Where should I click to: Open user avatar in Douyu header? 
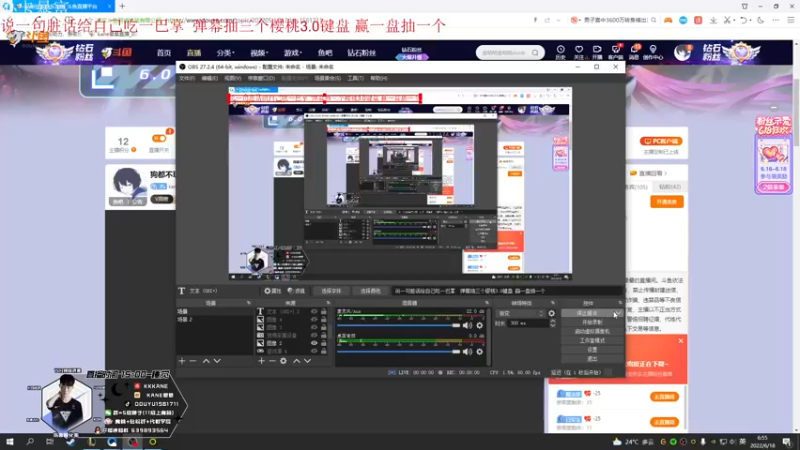[x=682, y=53]
